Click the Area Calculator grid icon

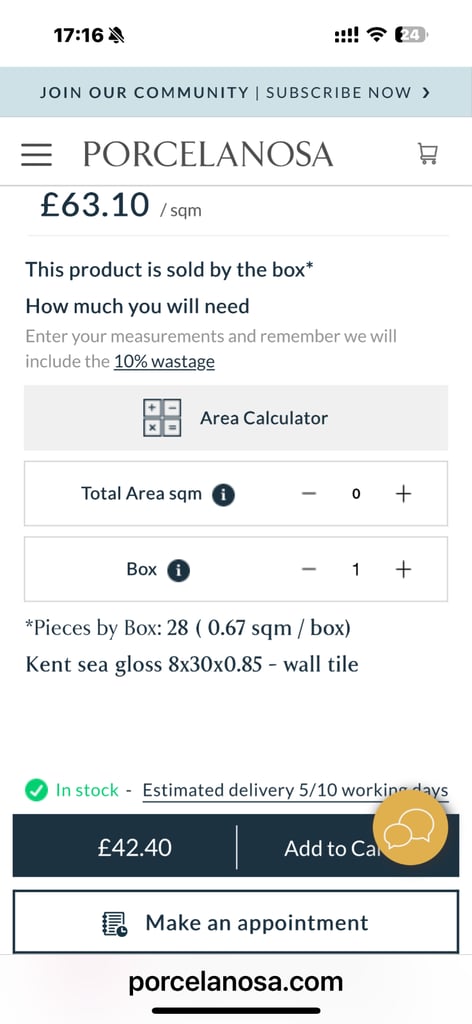(x=162, y=417)
